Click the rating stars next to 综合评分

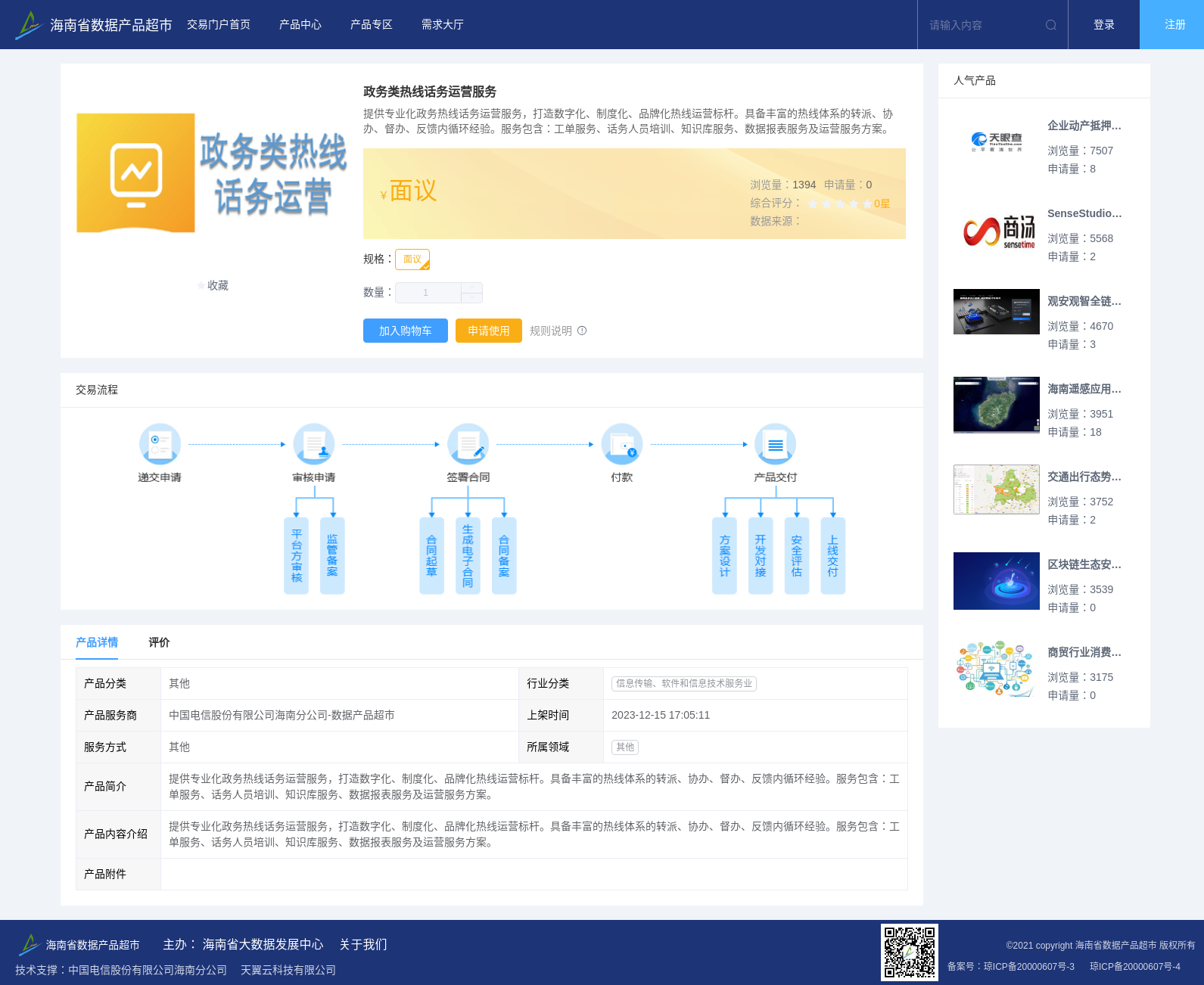tap(840, 204)
